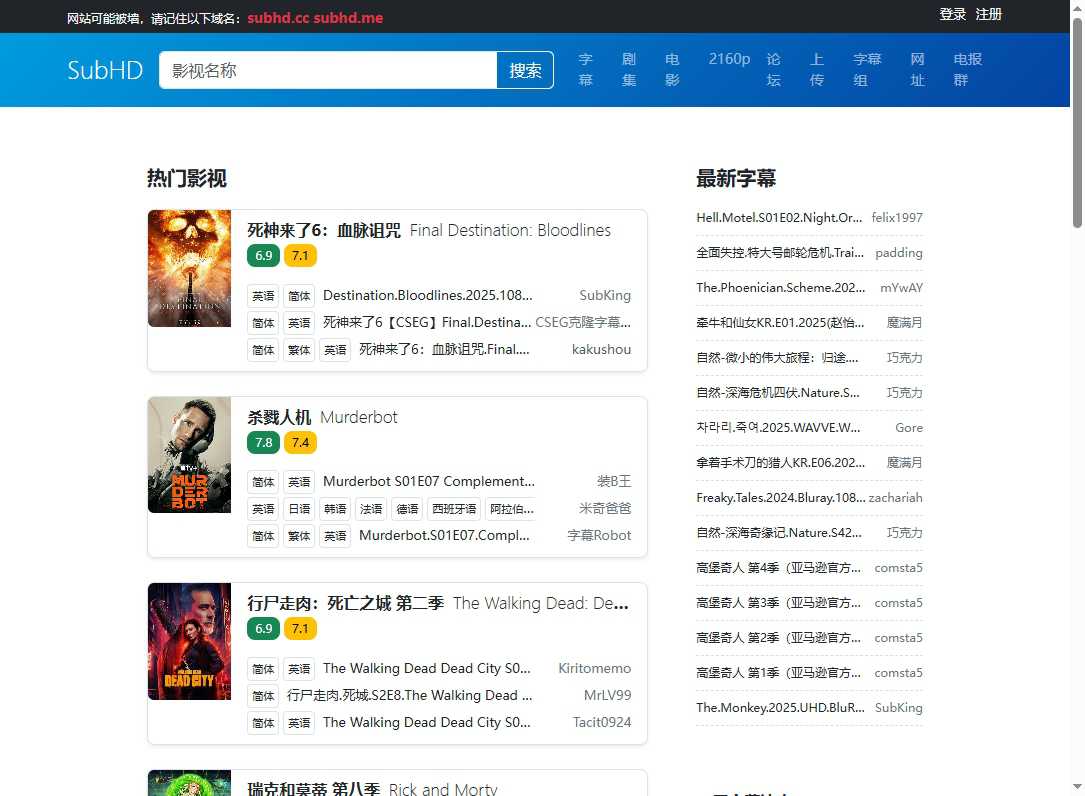The image size is (1085, 796).
Task: Open Hell.Motel.S01E02.Night.Or... latest subtitle
Action: 779,217
